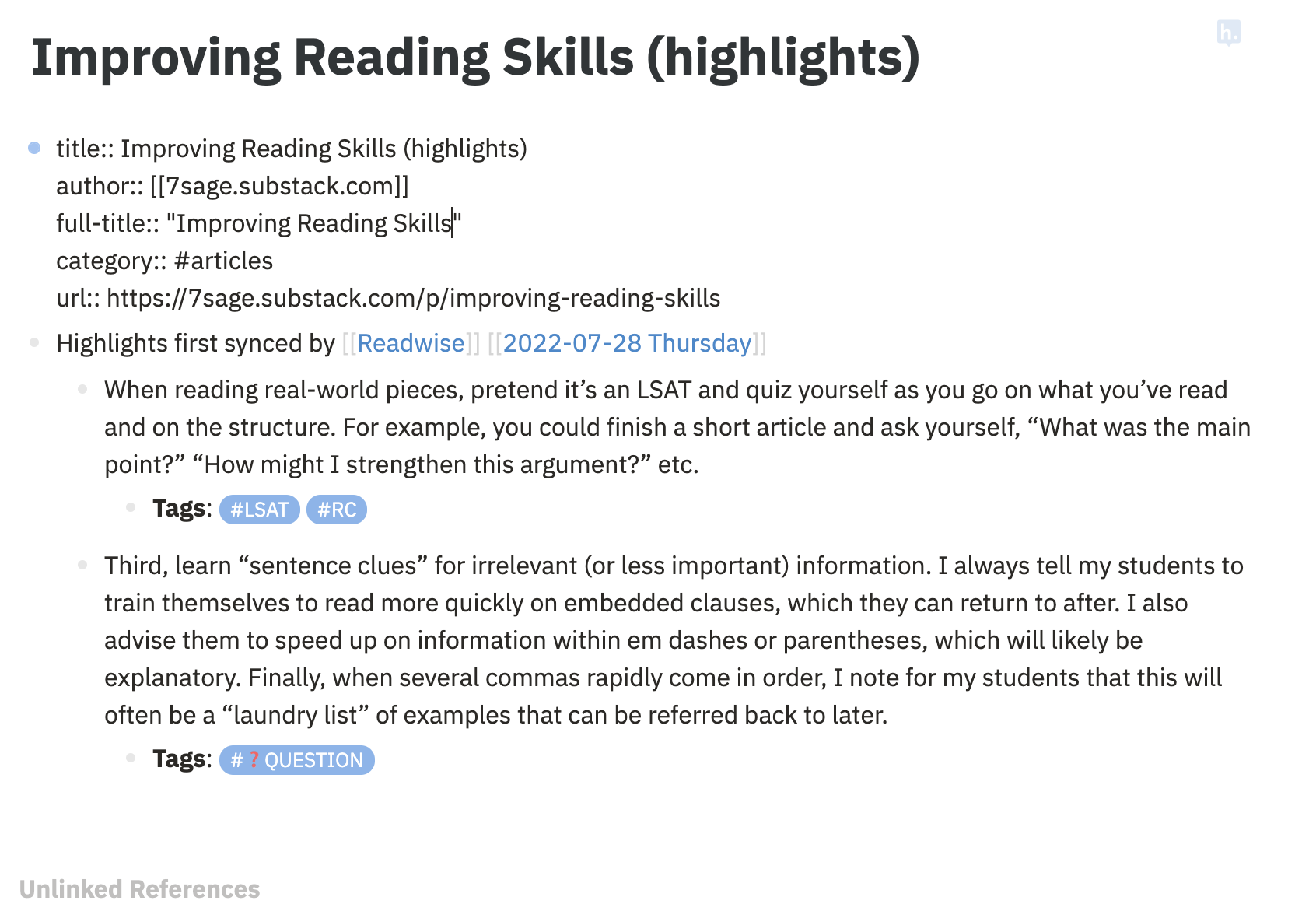
Task: Click the bullet next to the second Tags line
Action: point(131,759)
